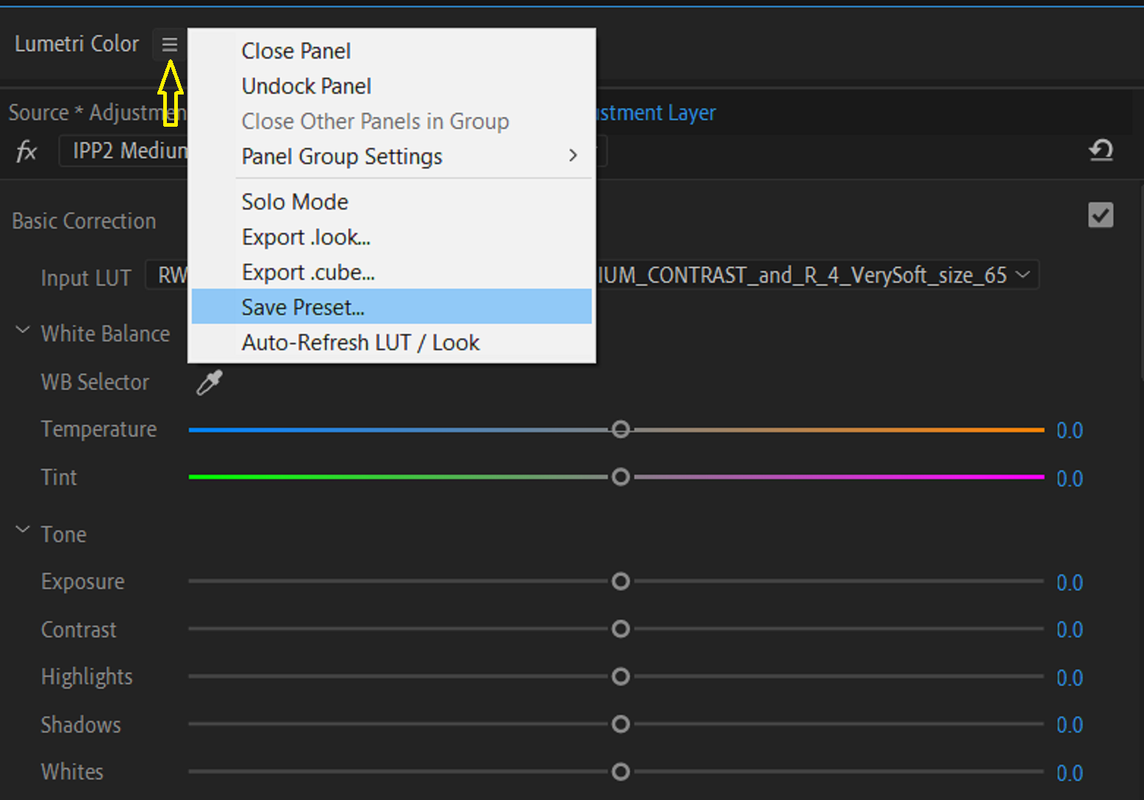Choose Undock Panel from the menu
This screenshot has height=800, width=1144.
392,86
